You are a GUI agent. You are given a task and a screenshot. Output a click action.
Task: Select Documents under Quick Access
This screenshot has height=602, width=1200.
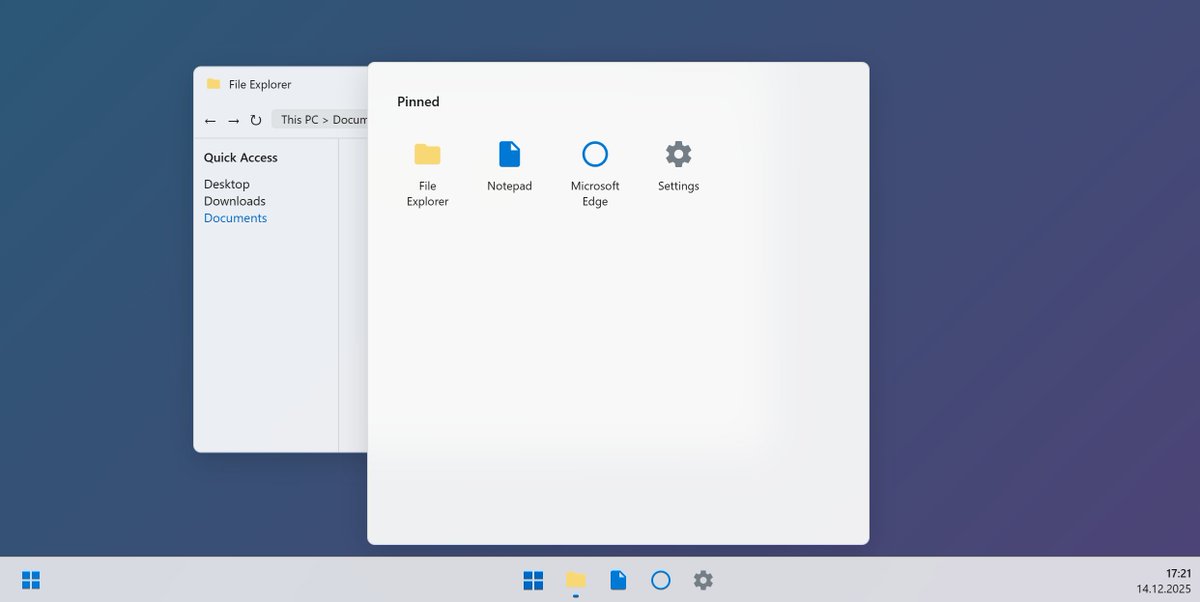(235, 218)
